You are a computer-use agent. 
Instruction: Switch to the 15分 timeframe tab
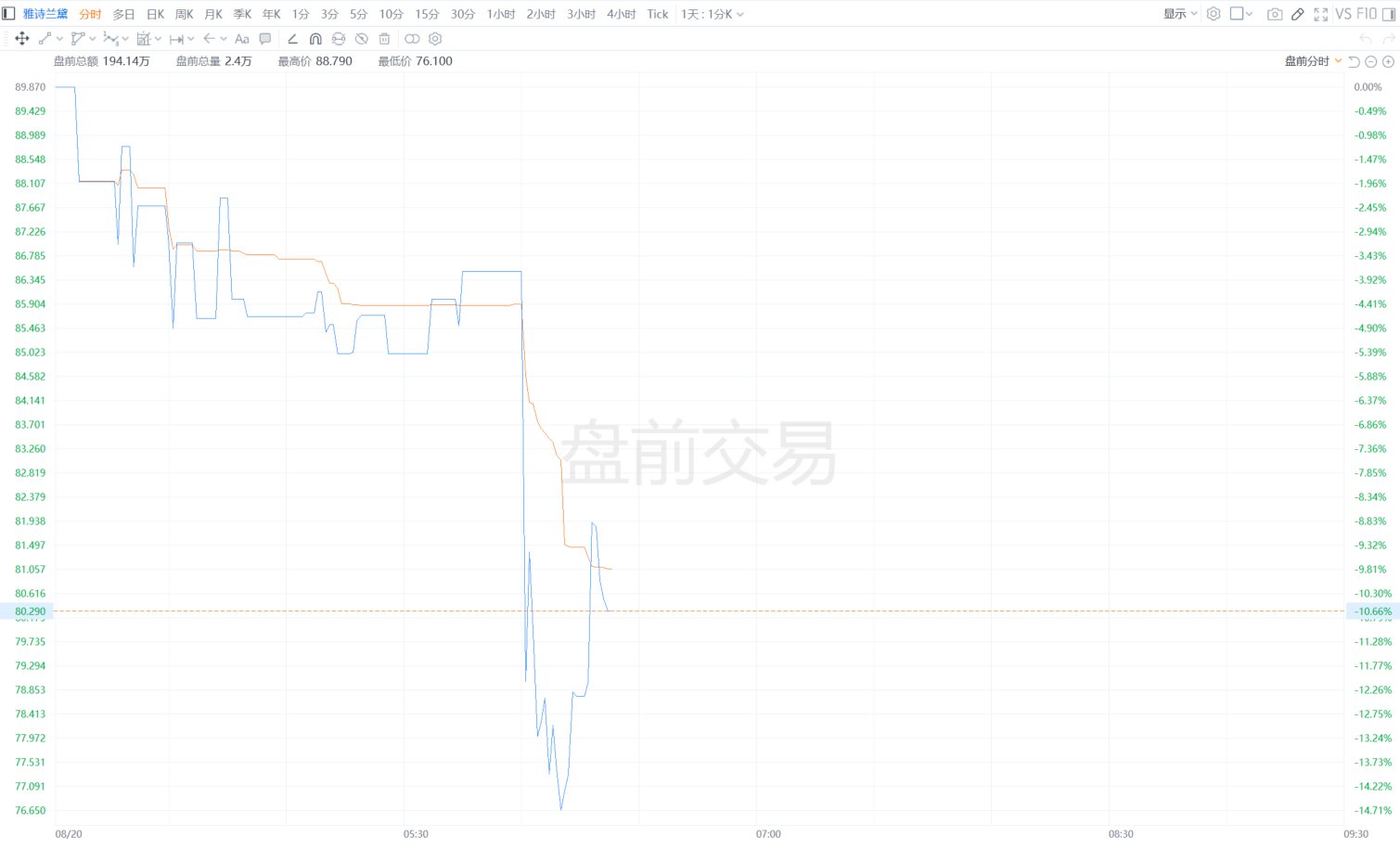pyautogui.click(x=427, y=14)
